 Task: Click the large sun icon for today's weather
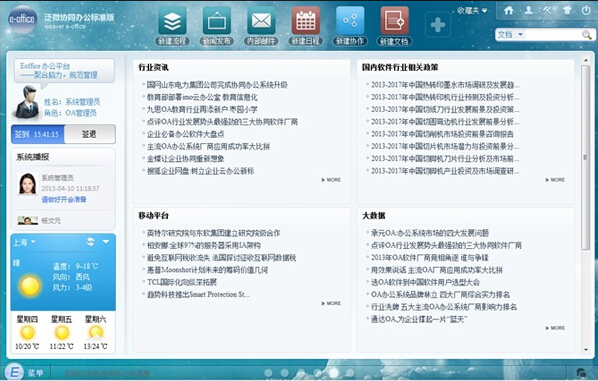coord(30,285)
